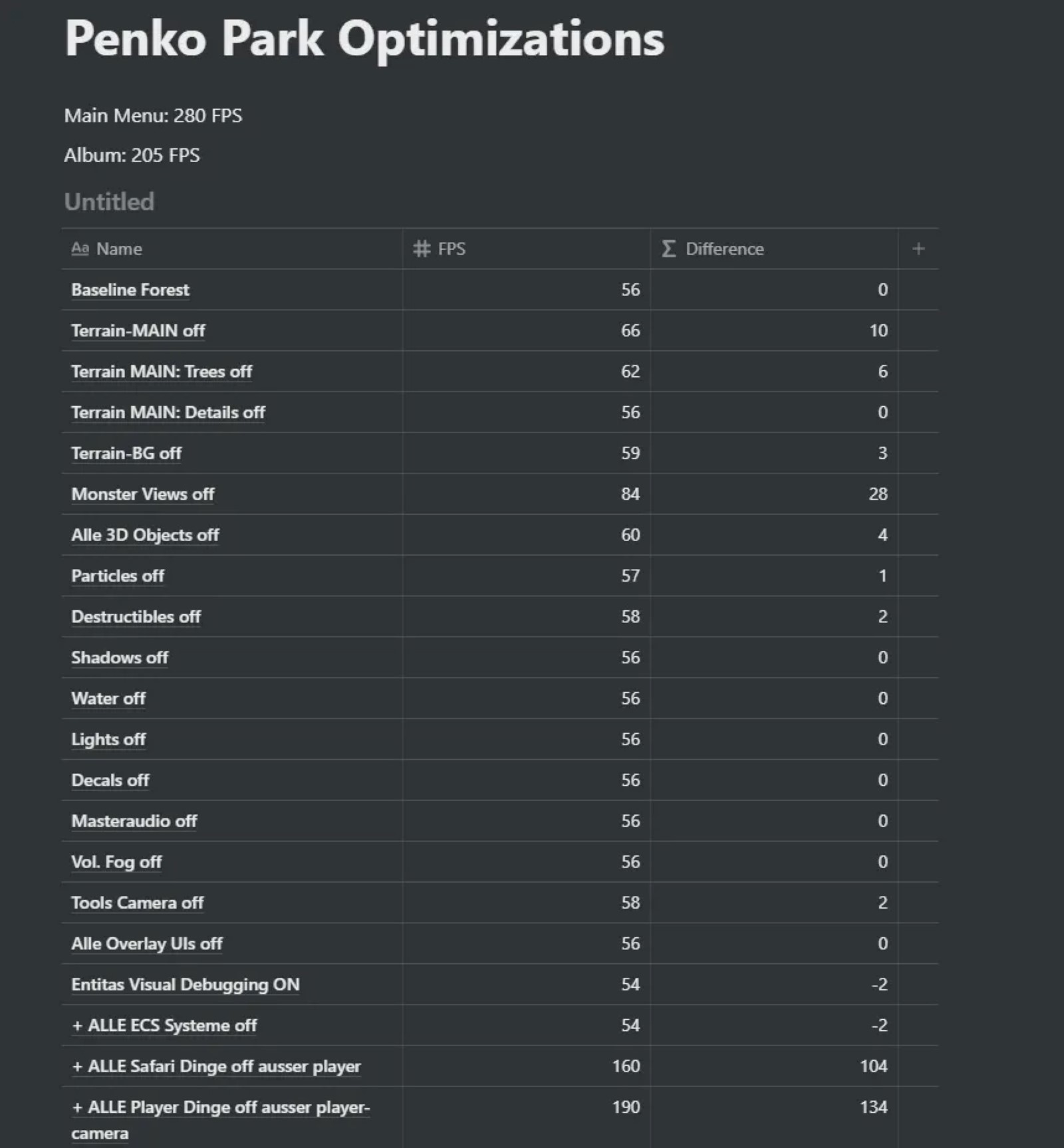Open the Baseline Forest row page
Screen dimensions: 1064x1148
coord(130,290)
